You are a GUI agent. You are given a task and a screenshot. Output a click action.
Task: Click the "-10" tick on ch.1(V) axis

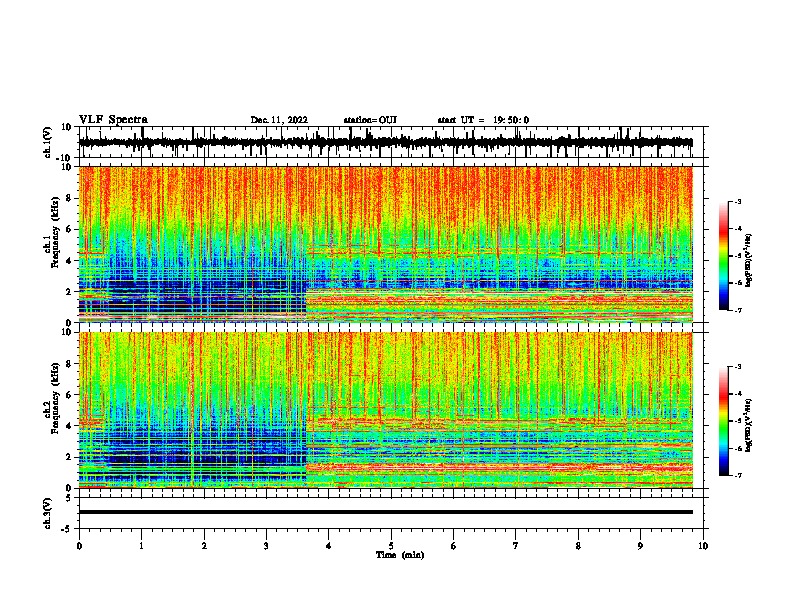(65, 157)
